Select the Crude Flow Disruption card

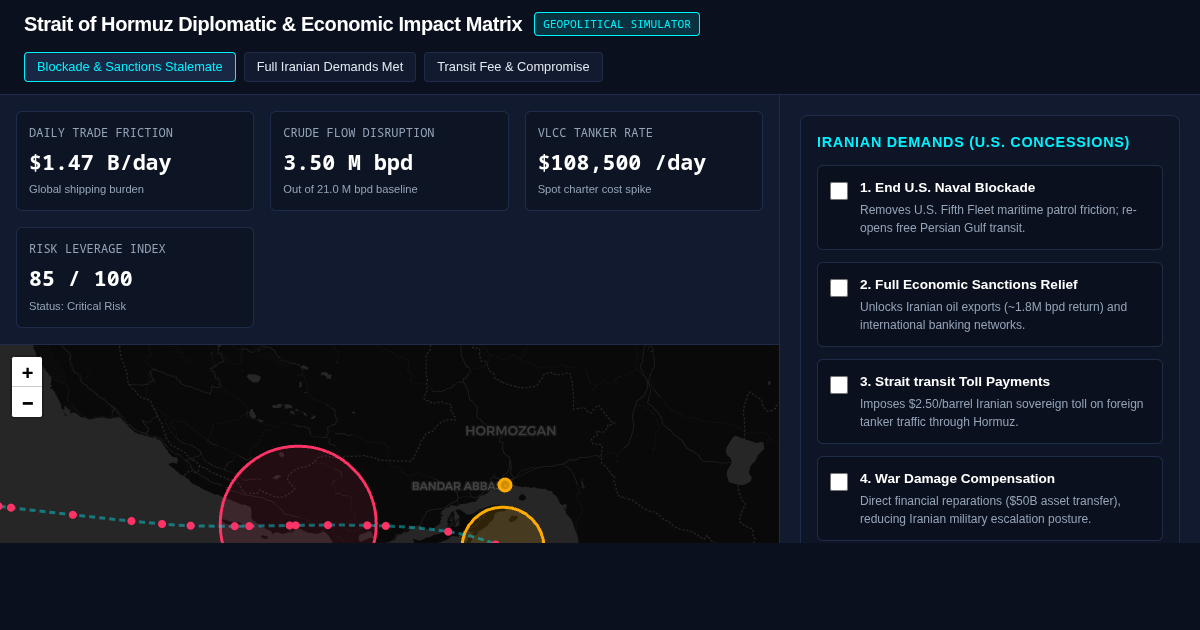[389, 161]
